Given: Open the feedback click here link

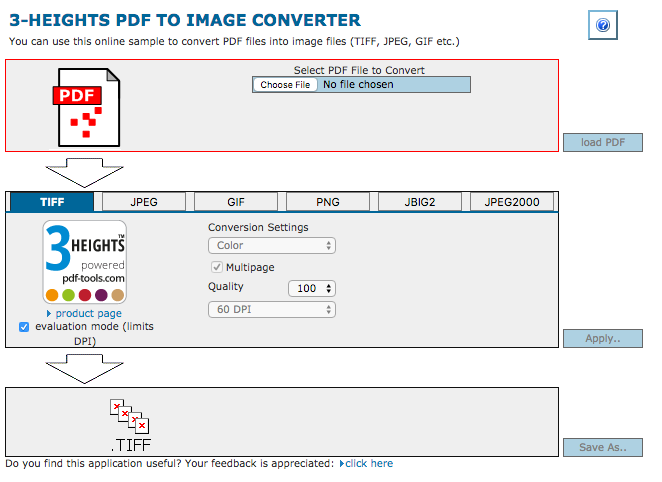Looking at the screenshot, I should [369, 463].
